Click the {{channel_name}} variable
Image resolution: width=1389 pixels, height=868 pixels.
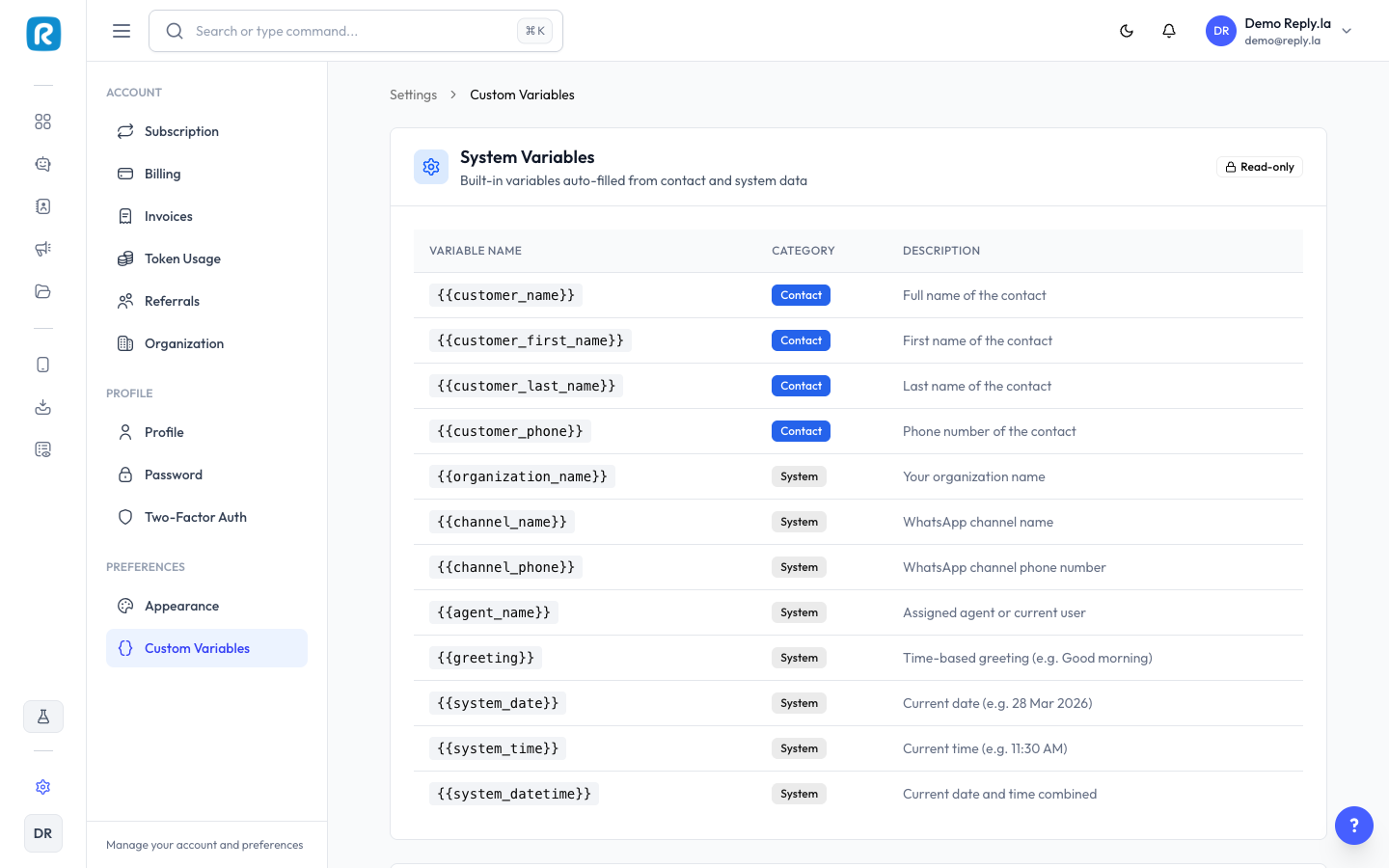pos(502,522)
